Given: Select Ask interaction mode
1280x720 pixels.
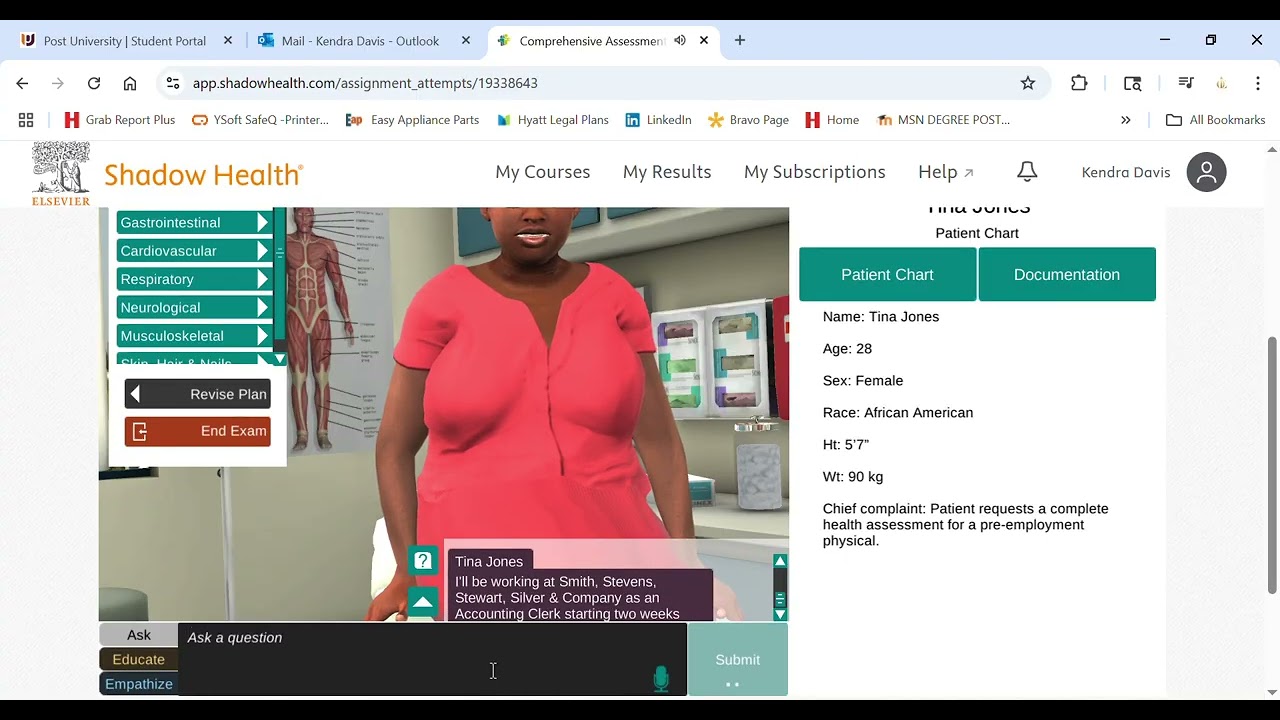Looking at the screenshot, I should tap(139, 635).
